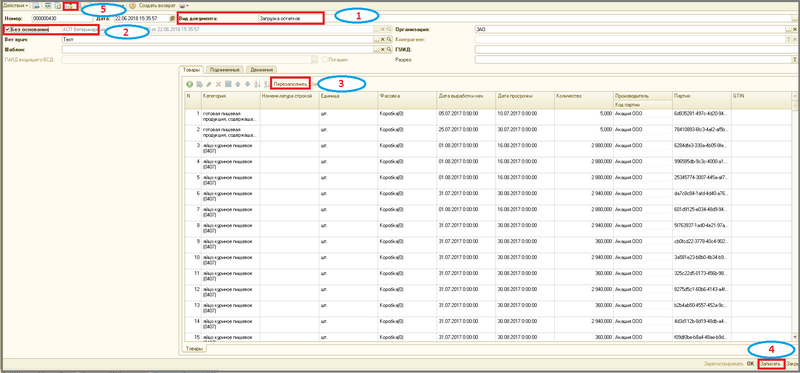800x373 pixels.
Task: Click the Перезаполнить button
Action: [x=290, y=84]
